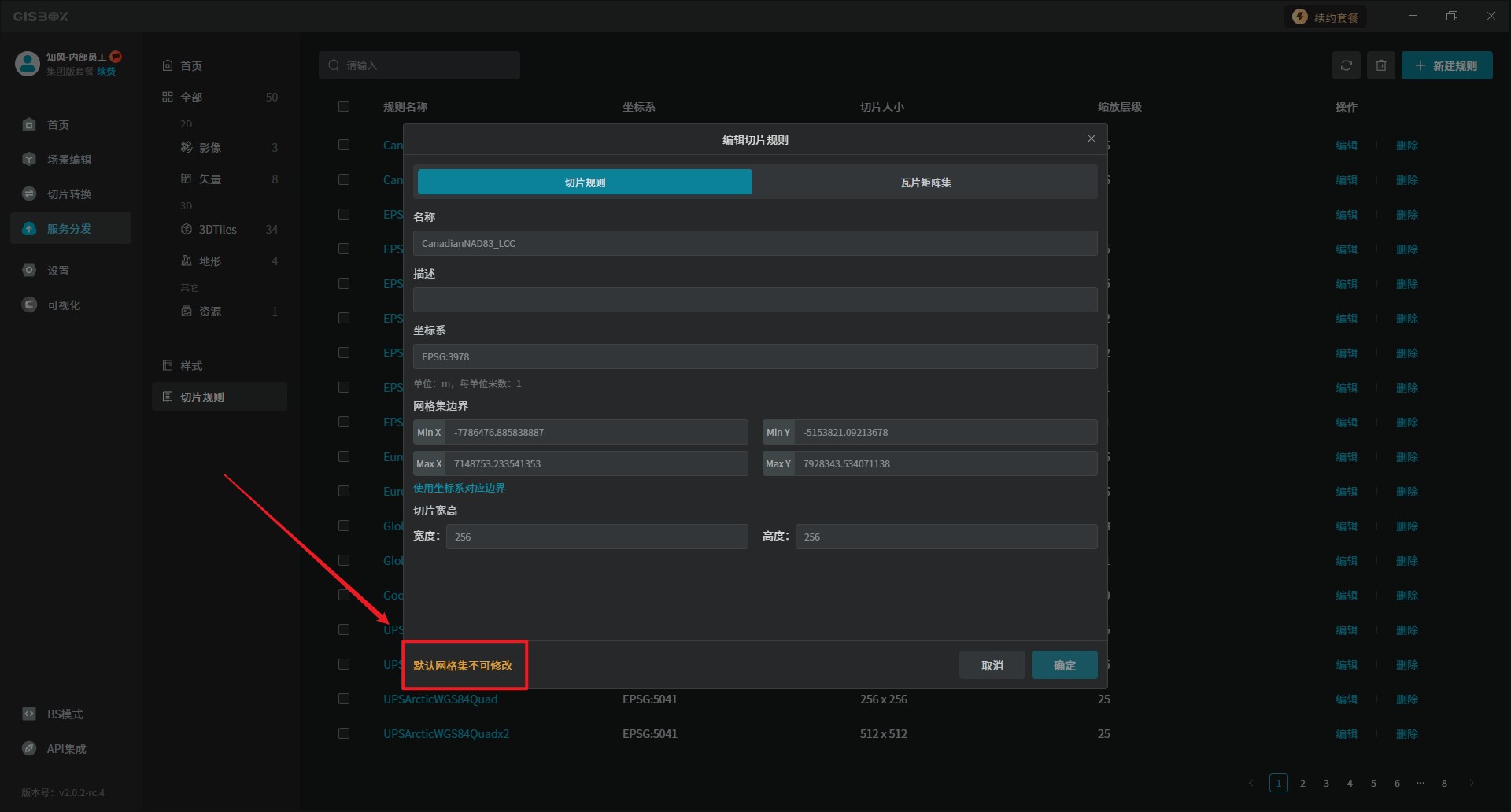Open 场景编辑 from the left sidebar
This screenshot has height=812, width=1511.
[x=68, y=160]
